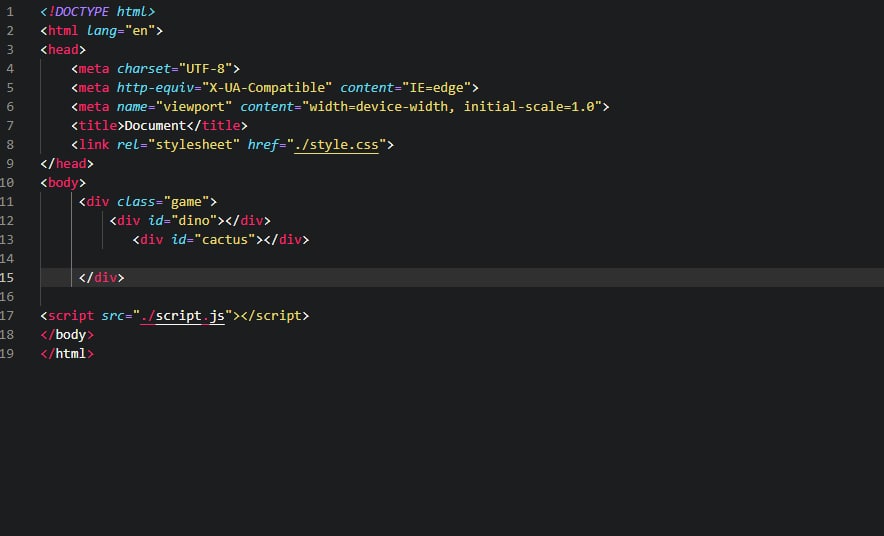Select line number 15 in gutter

pyautogui.click(x=7, y=278)
